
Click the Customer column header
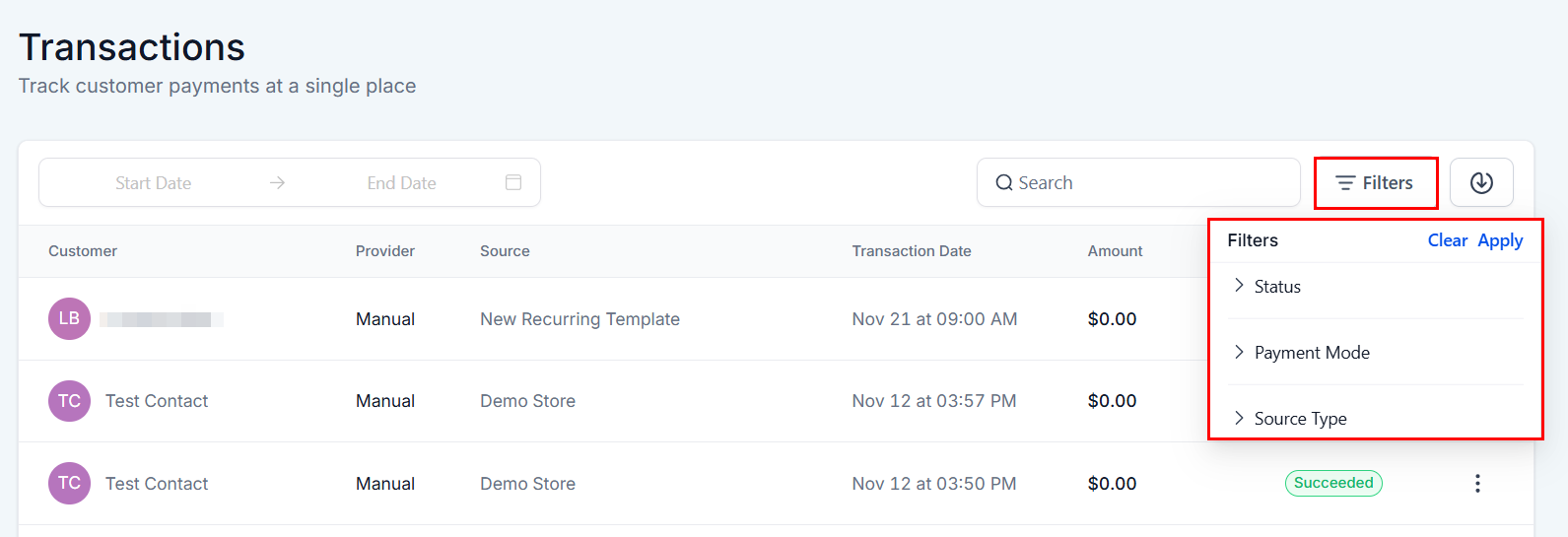[83, 251]
